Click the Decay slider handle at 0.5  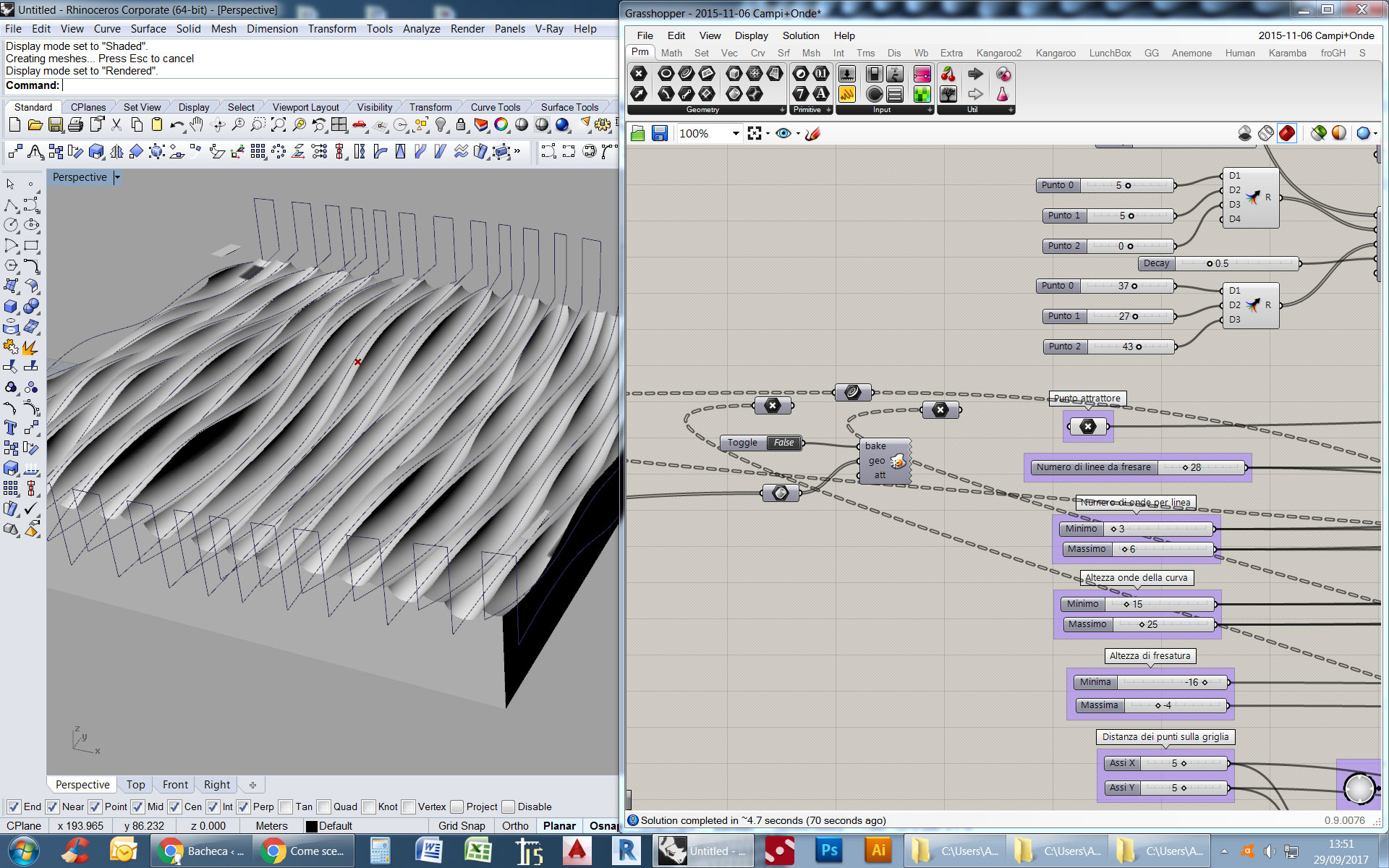(x=1210, y=264)
